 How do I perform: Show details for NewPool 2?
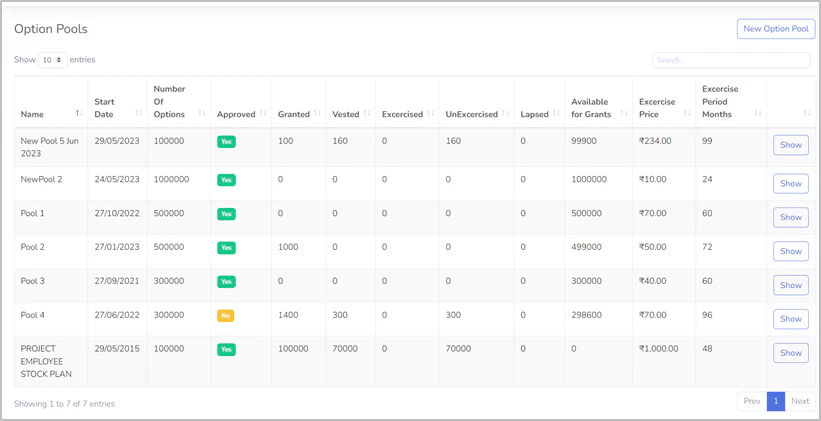790,183
